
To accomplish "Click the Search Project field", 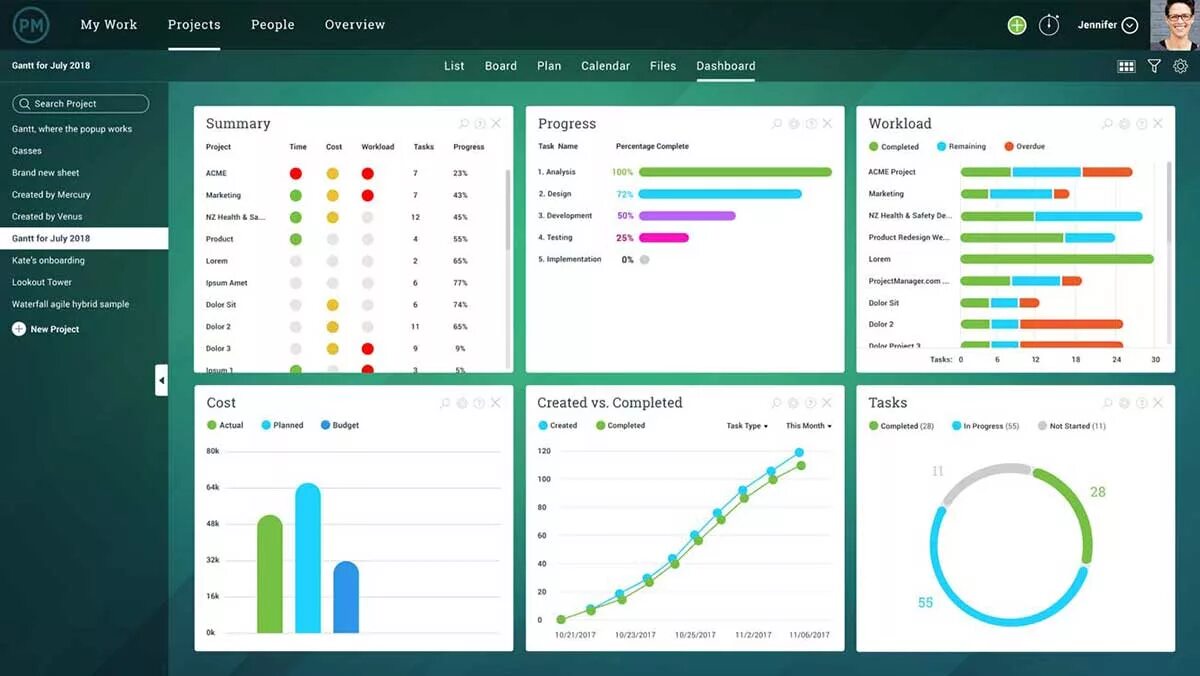I will [81, 104].
